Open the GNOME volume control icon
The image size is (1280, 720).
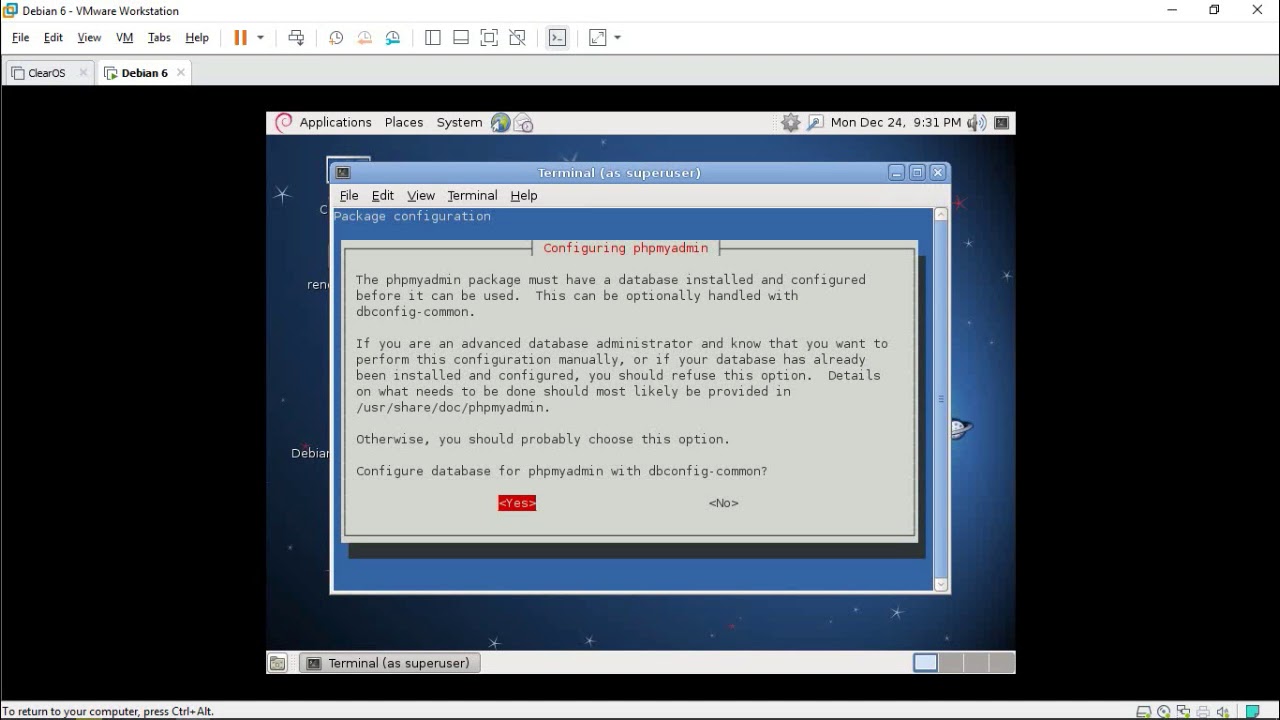tap(976, 123)
